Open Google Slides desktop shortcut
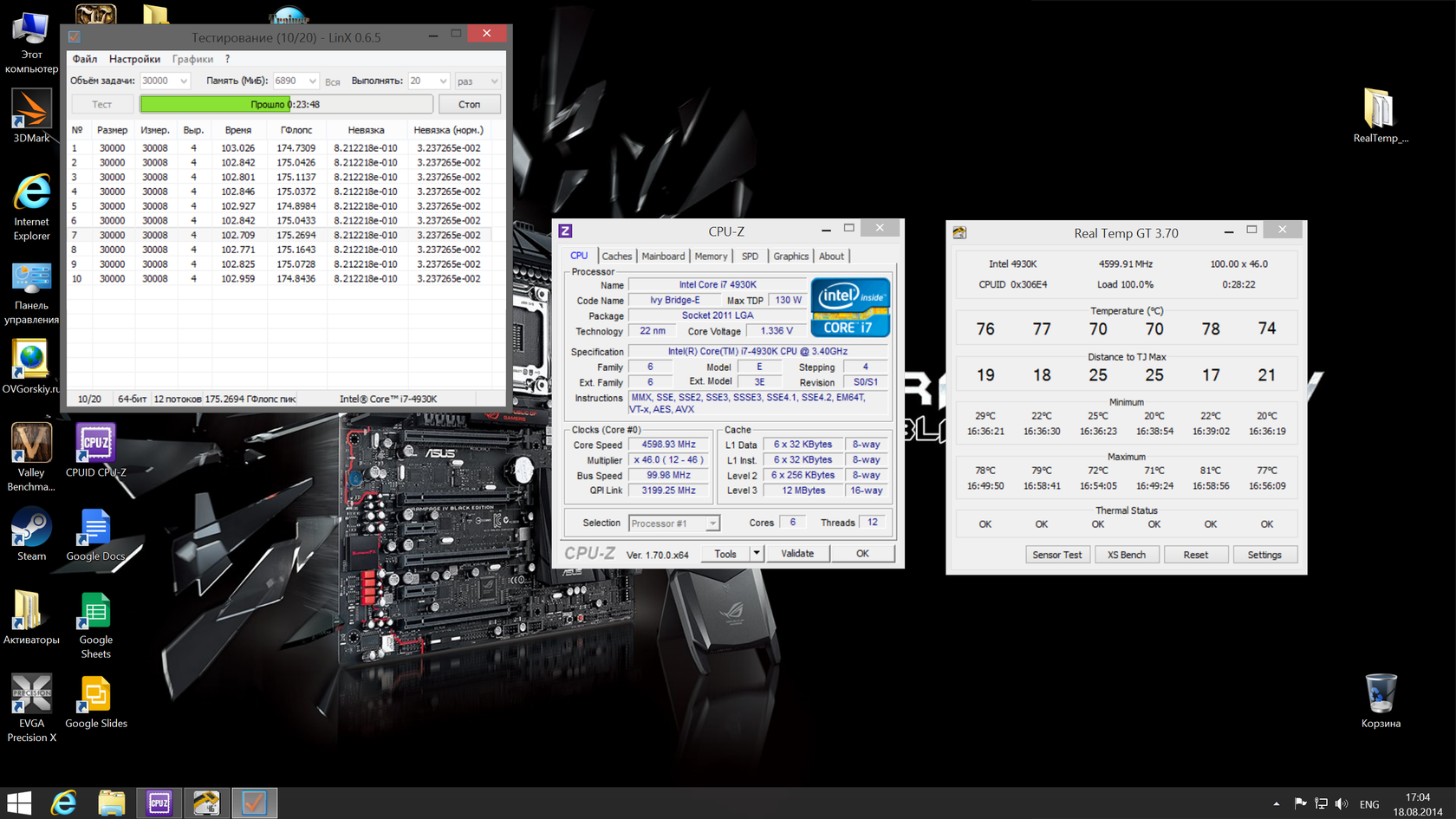The width and height of the screenshot is (1456, 819). [x=95, y=701]
